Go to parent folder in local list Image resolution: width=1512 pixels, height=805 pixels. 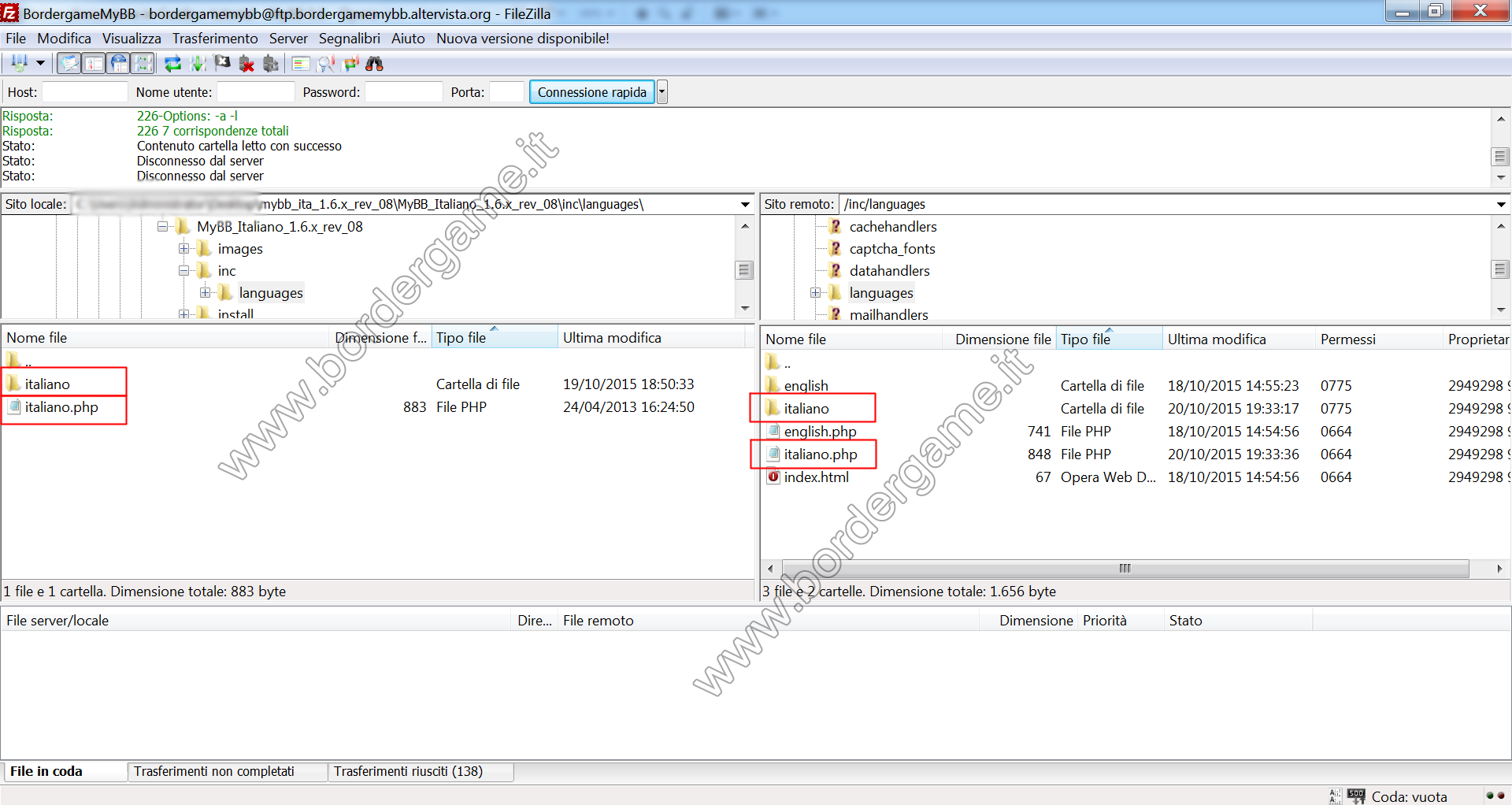(19, 362)
